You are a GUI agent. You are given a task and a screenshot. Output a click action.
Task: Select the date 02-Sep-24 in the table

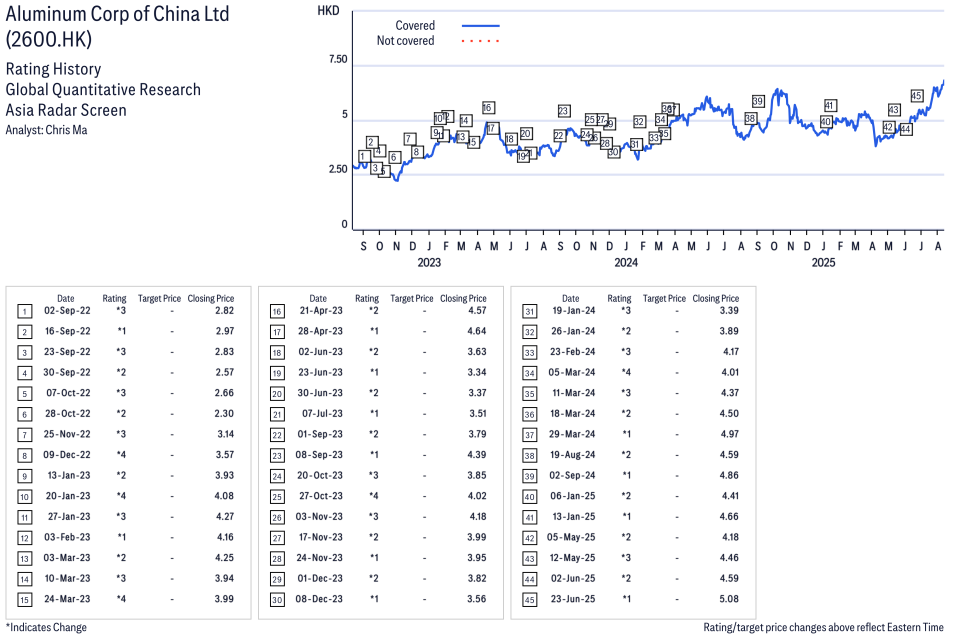coord(572,476)
